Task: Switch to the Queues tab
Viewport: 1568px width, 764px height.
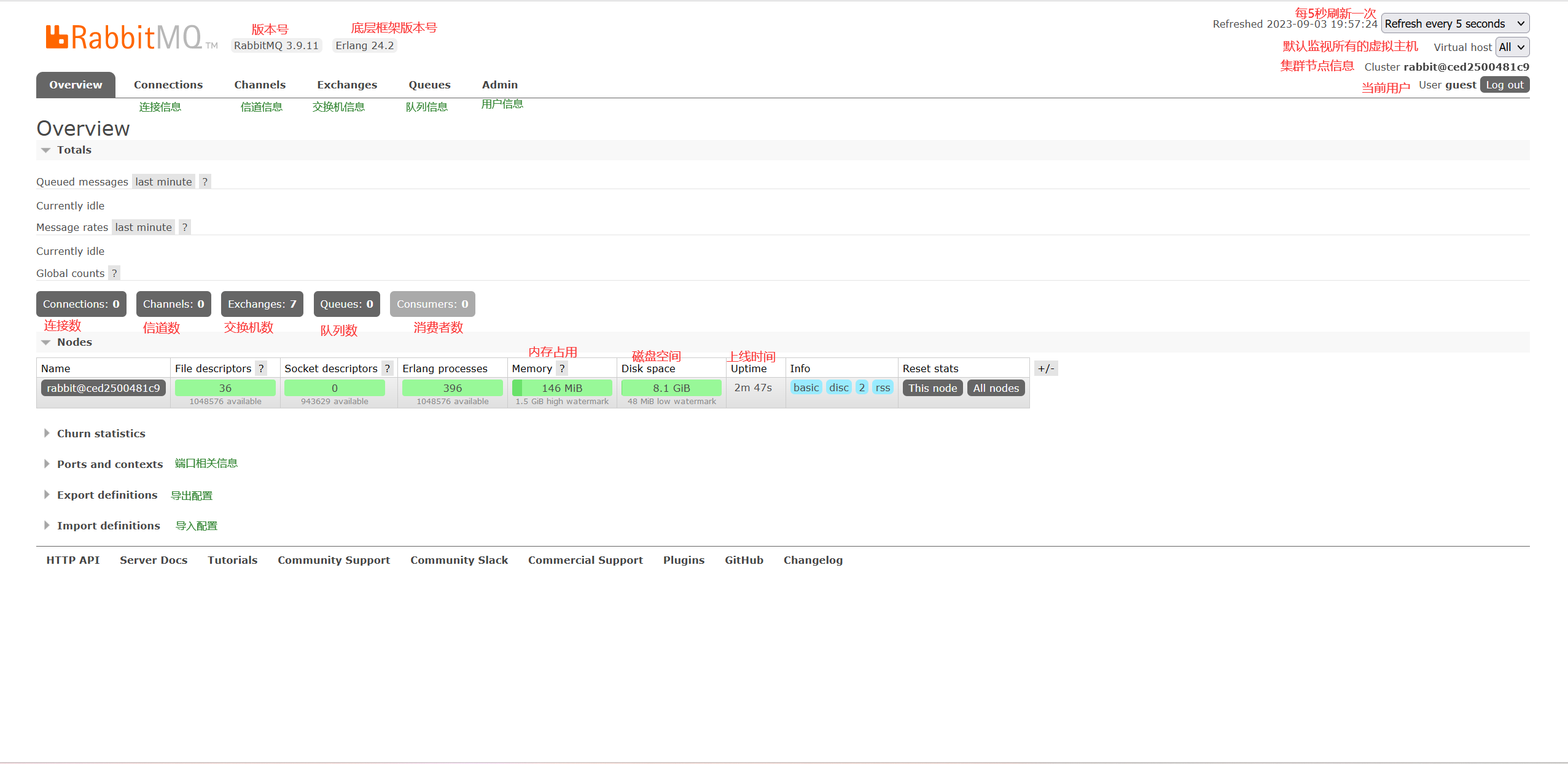Action: tap(429, 85)
